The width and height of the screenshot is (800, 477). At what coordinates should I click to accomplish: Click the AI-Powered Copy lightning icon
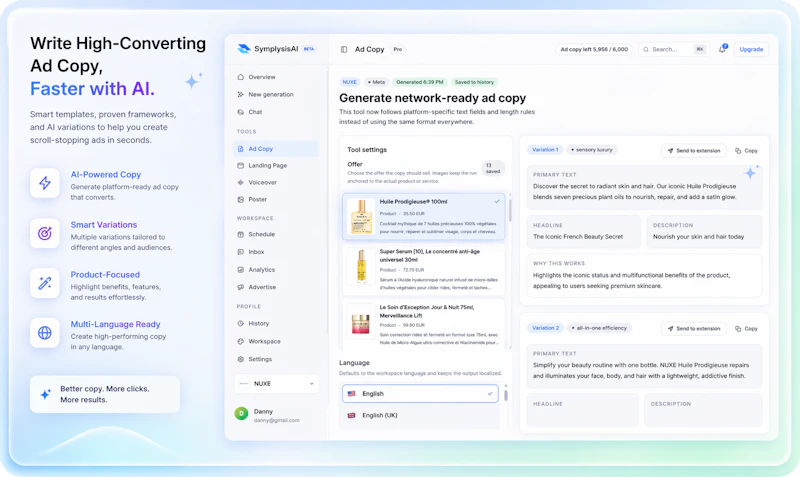(45, 183)
